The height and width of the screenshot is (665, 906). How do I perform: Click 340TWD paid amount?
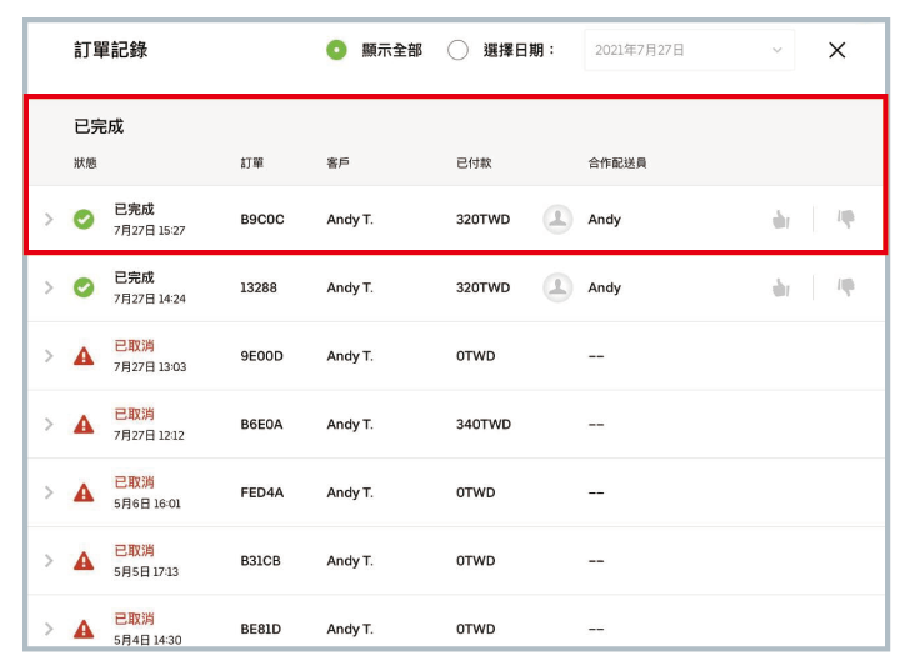483,424
